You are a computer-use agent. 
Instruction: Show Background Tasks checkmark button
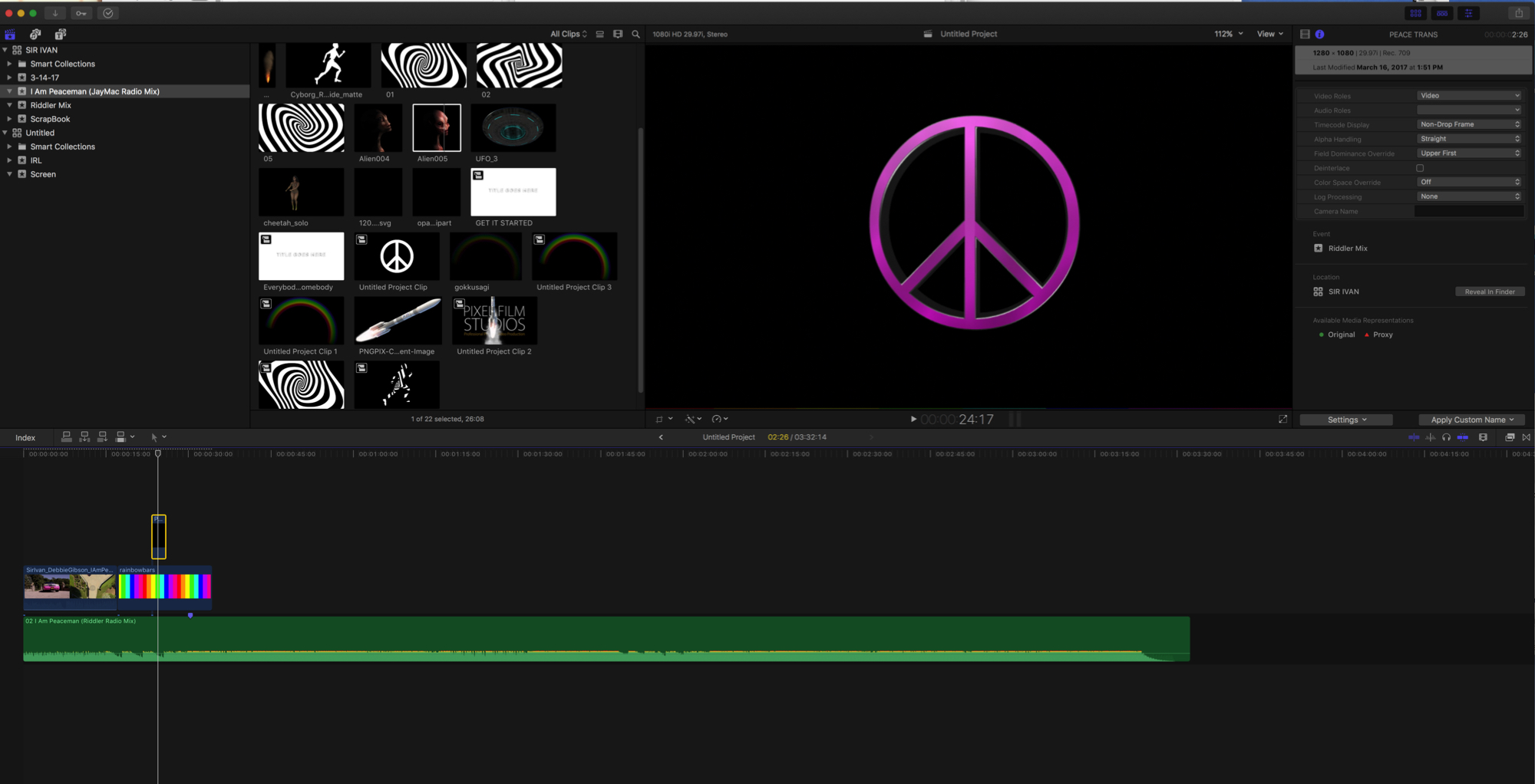[108, 13]
